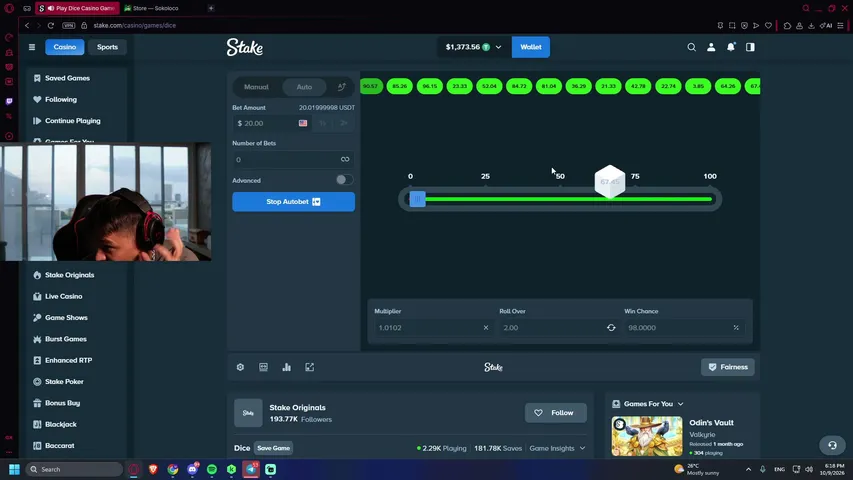Open Blackjack sidebar item
The width and height of the screenshot is (853, 480).
pyautogui.click(x=61, y=424)
